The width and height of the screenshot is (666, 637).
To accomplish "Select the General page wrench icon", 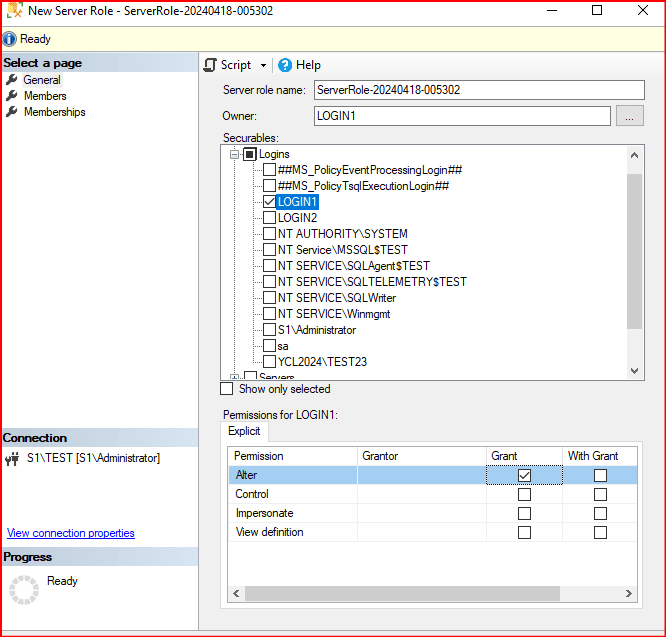I will tap(12, 80).
